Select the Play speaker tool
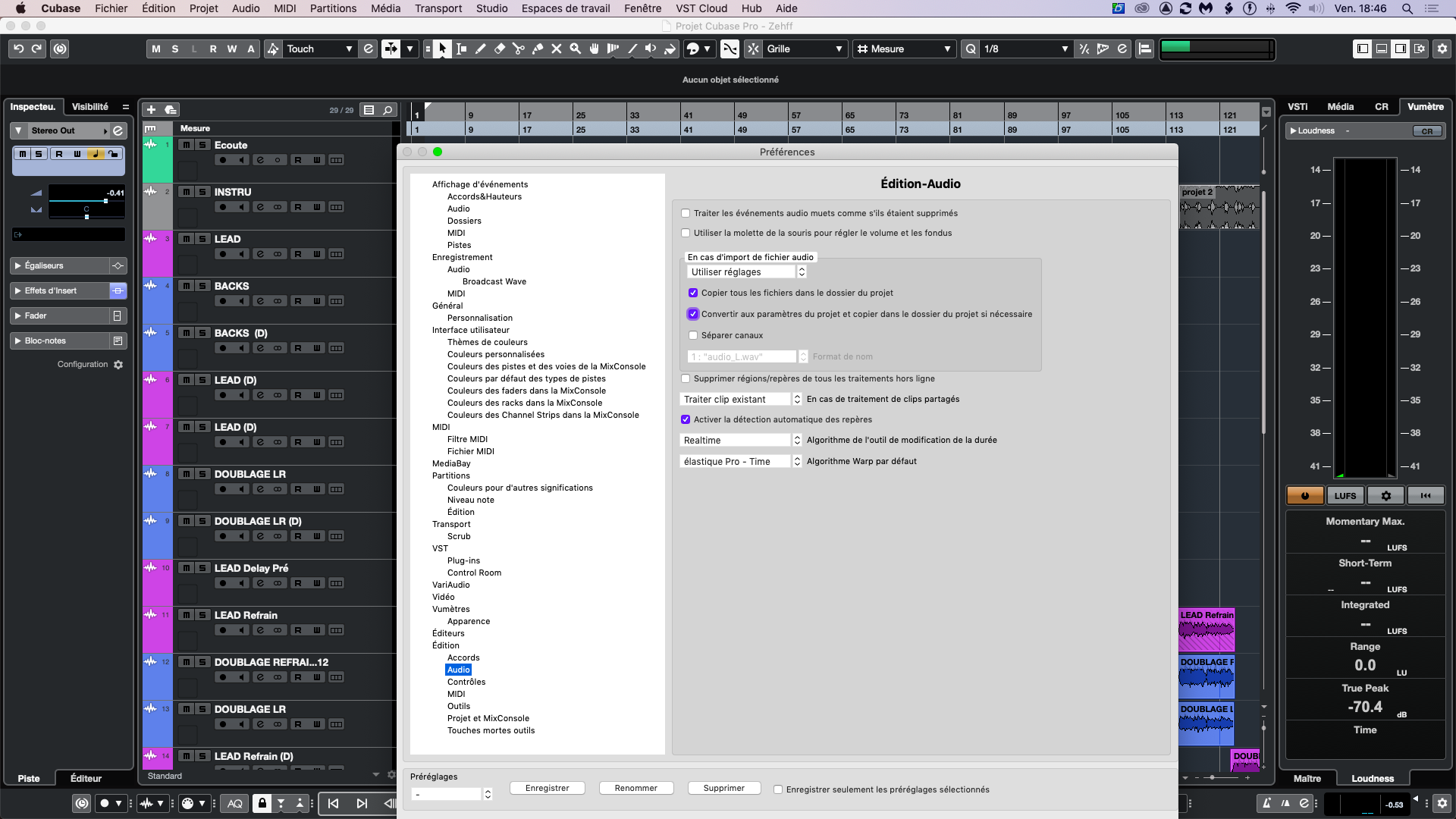Screen dimensions: 1456x819 651,49
